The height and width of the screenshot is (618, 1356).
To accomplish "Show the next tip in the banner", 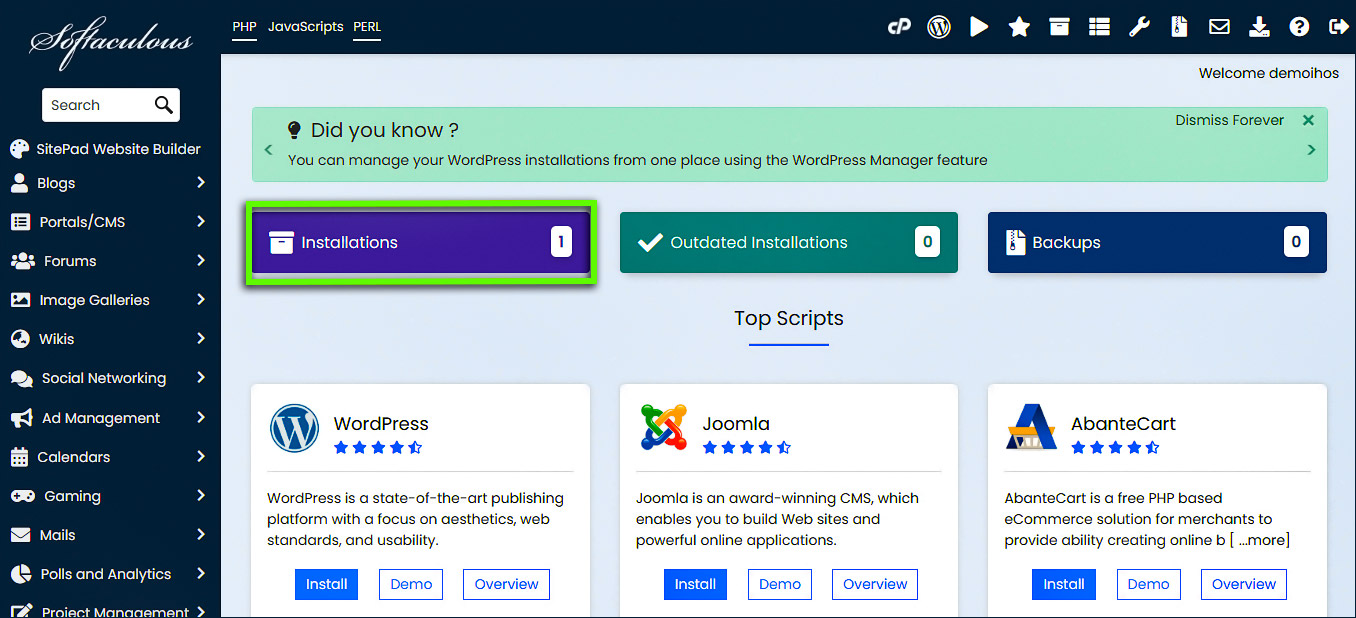I will 1311,150.
